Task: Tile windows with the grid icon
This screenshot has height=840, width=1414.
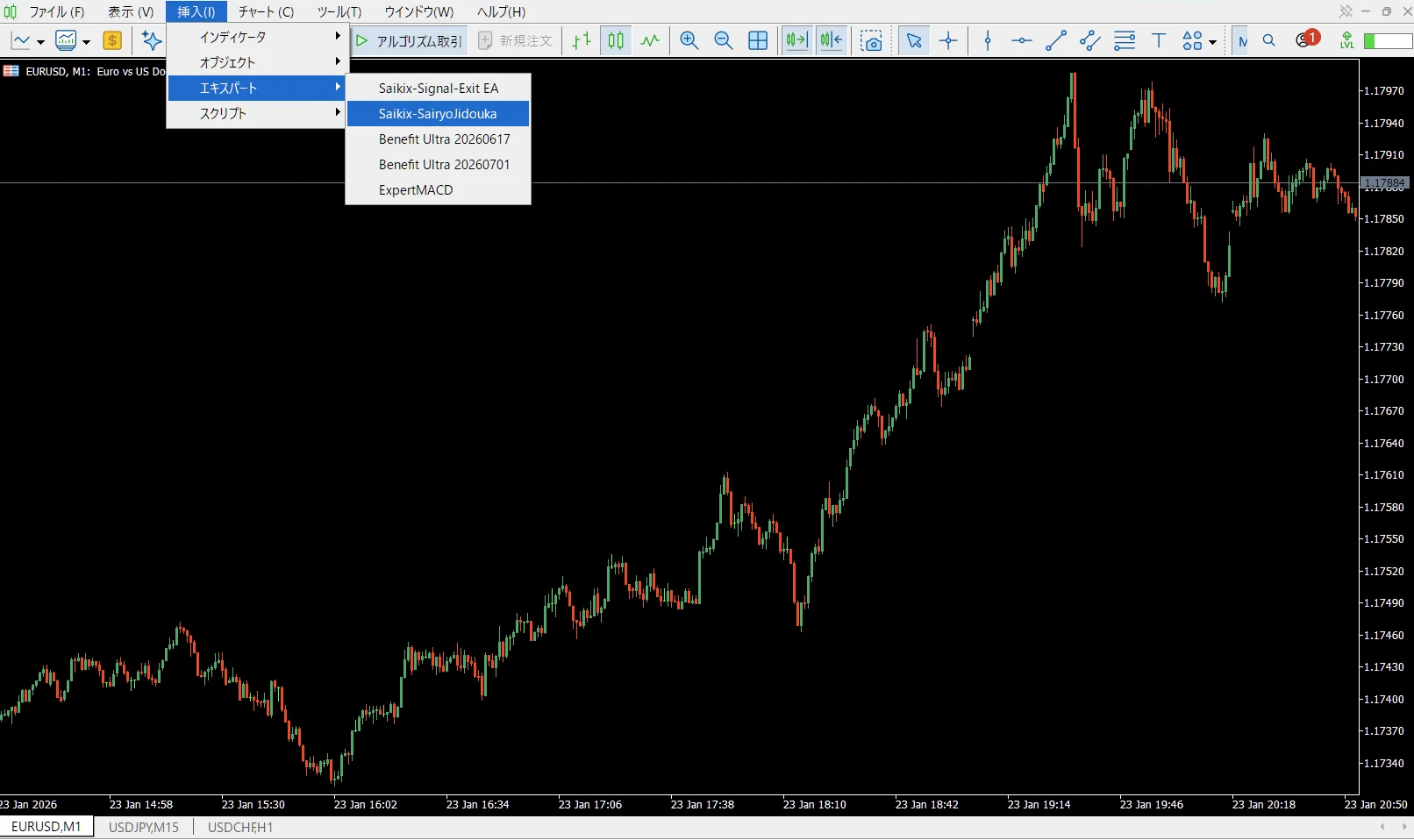Action: (758, 40)
